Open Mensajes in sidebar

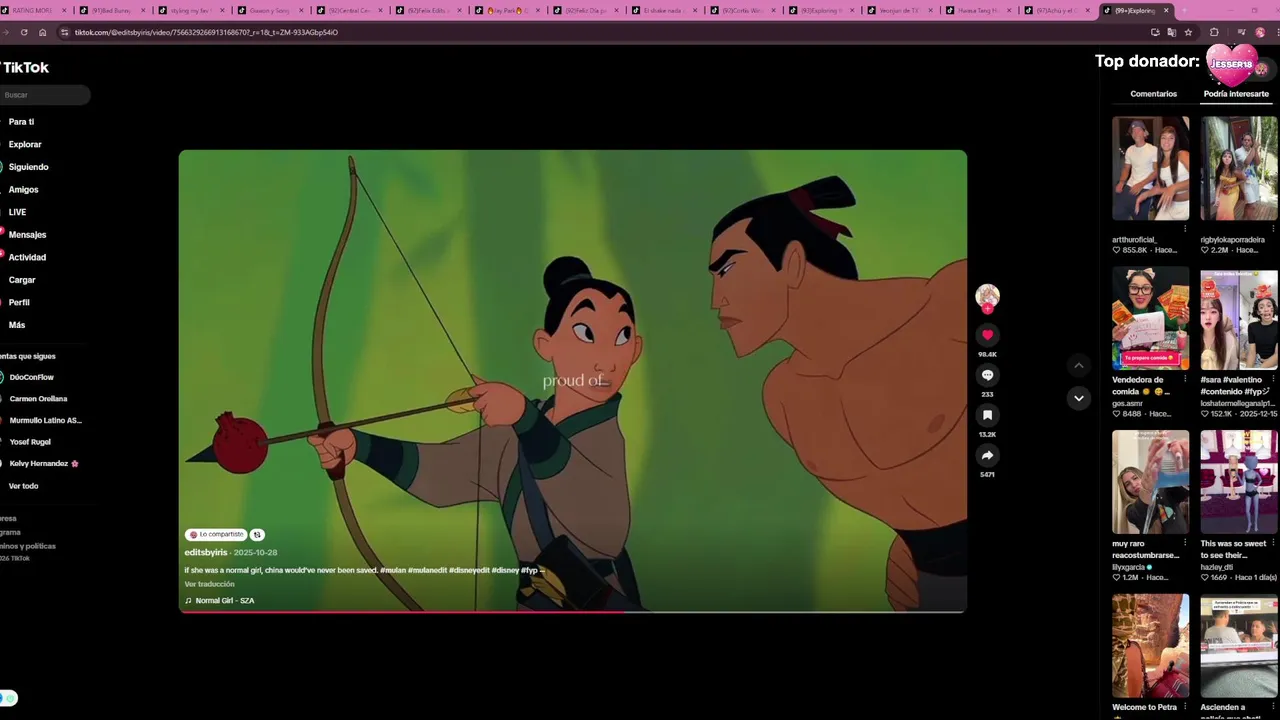coord(27,234)
